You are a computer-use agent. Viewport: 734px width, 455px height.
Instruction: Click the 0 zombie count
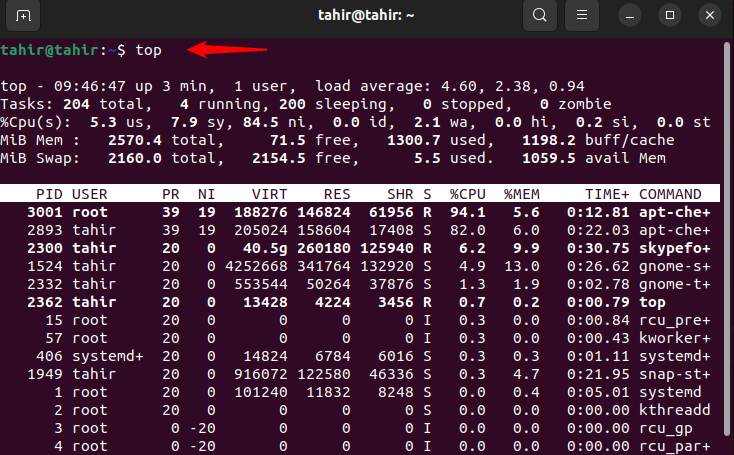click(544, 104)
